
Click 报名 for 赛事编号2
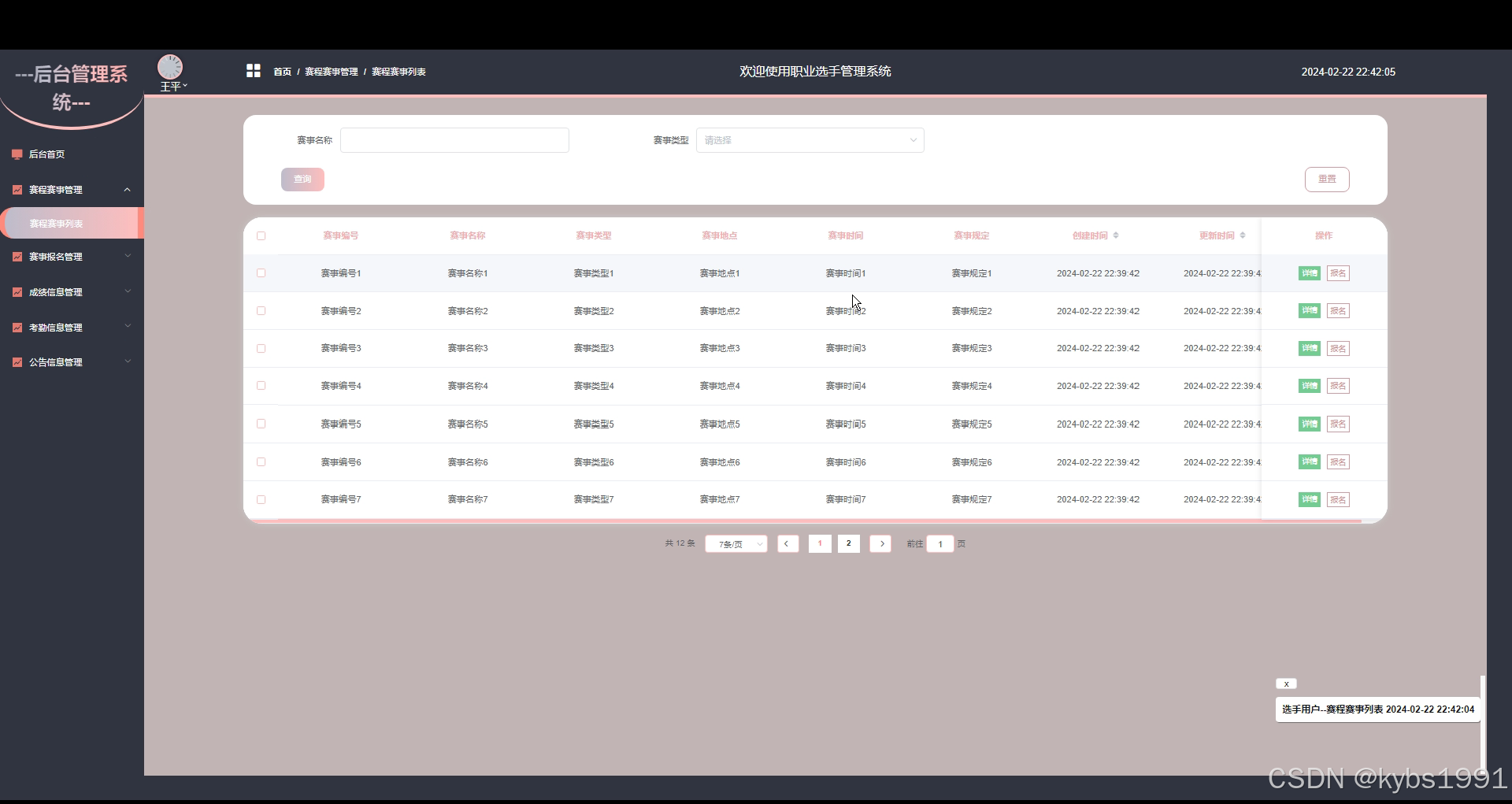tap(1338, 311)
